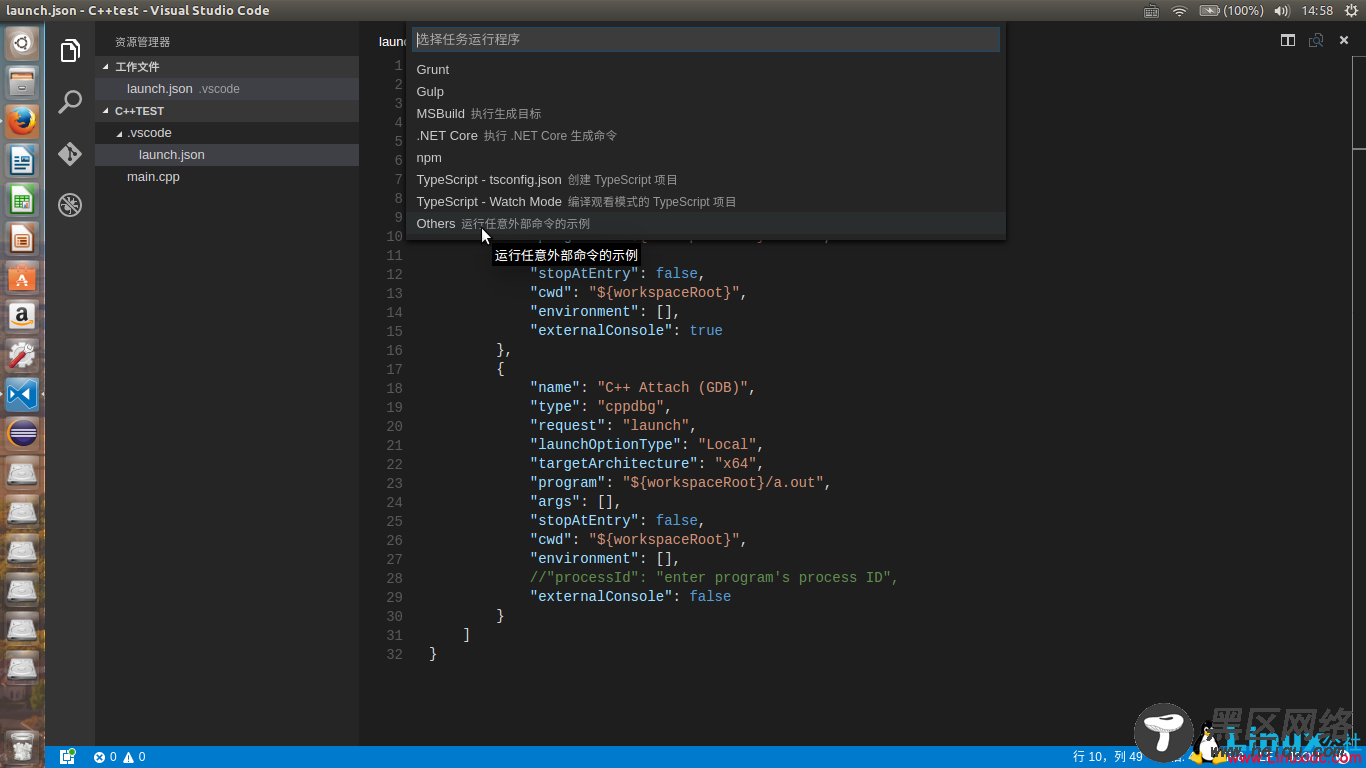The height and width of the screenshot is (768, 1366).
Task: Launch Eclipse from the launcher
Action: pos(22,433)
